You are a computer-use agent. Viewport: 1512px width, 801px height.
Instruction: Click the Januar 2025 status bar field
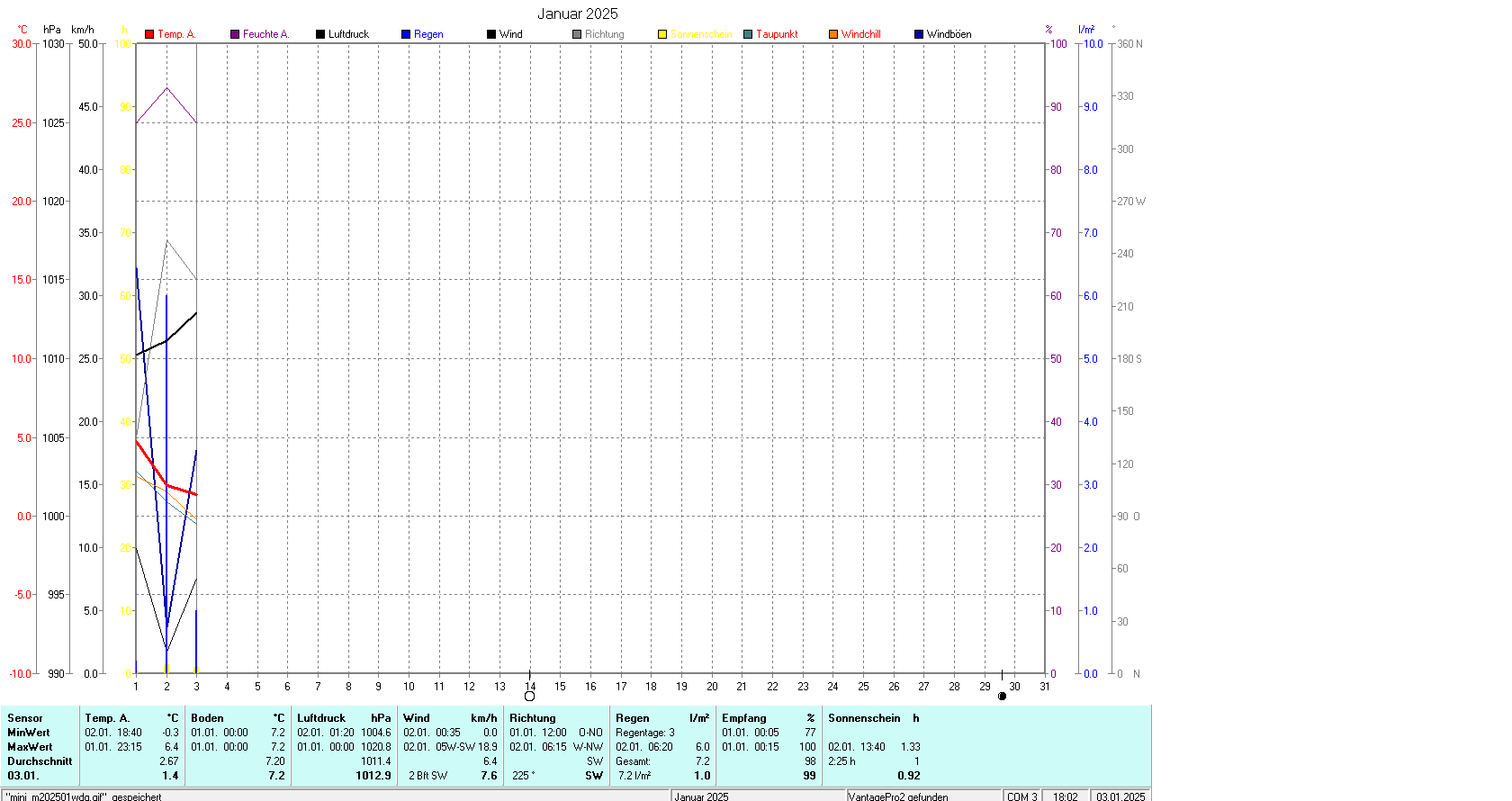(702, 796)
